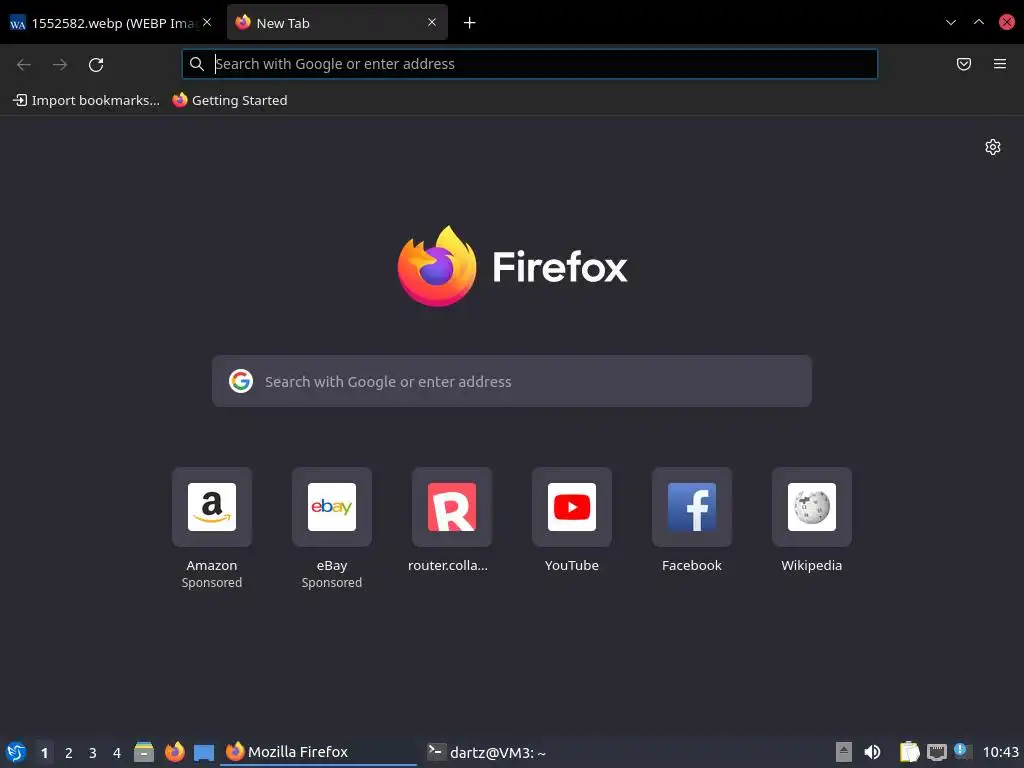Open the file manager from taskbar

tap(144, 752)
